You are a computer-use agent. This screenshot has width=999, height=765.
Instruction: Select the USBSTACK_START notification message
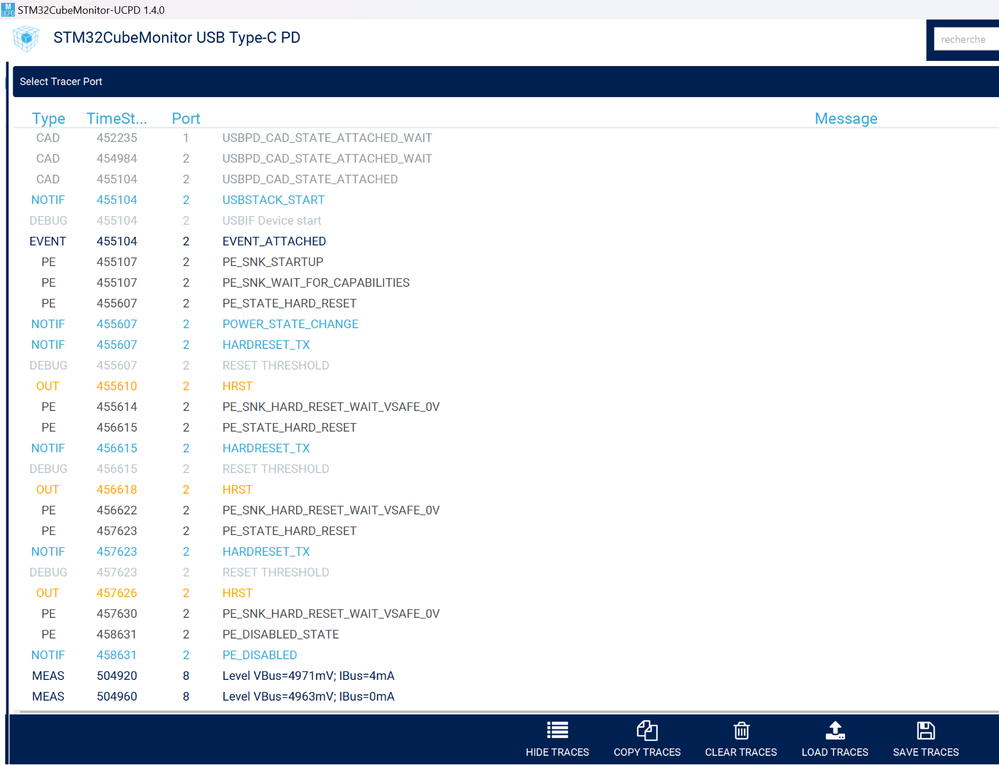pos(273,200)
